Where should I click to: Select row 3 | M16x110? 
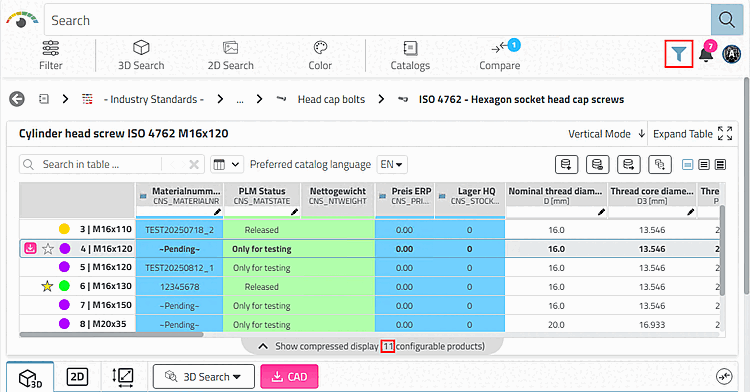coord(106,229)
